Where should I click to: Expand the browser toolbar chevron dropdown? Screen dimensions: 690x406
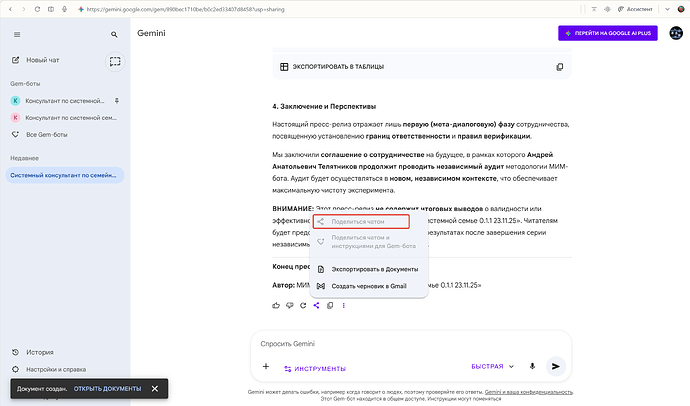pyautogui.click(x=667, y=9)
